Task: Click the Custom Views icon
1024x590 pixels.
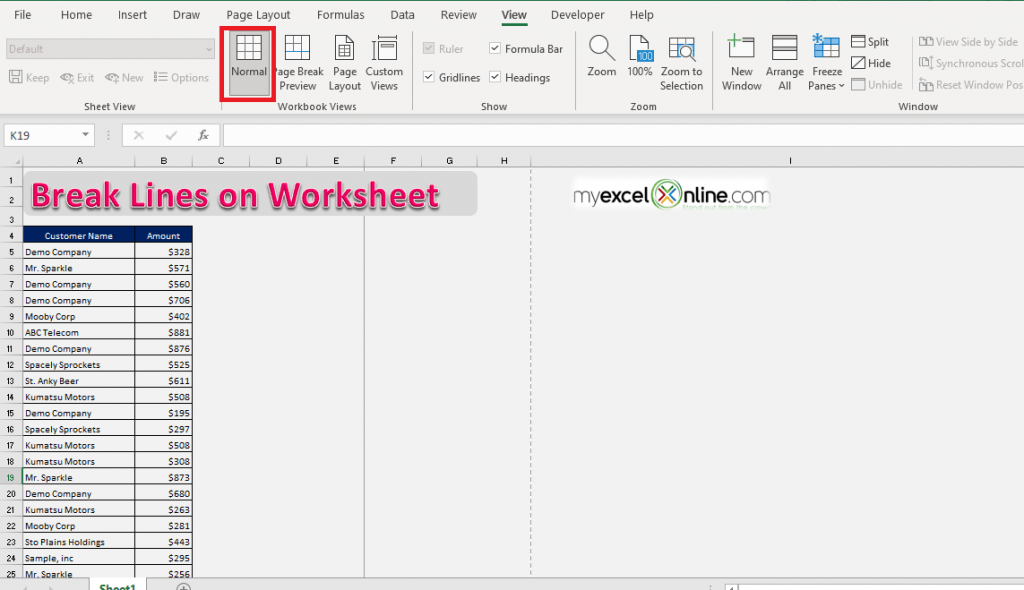Action: pyautogui.click(x=384, y=62)
